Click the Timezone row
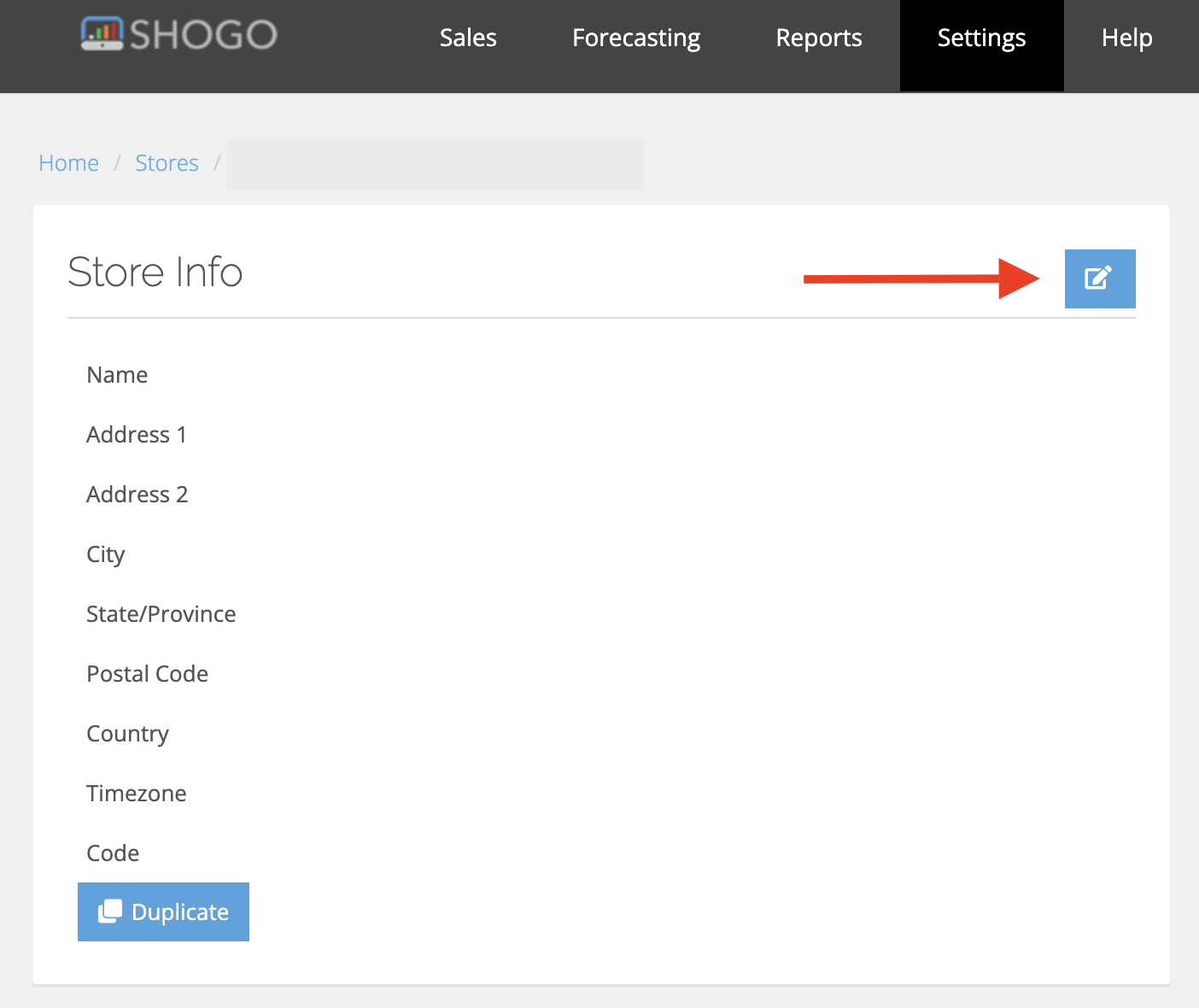This screenshot has width=1199, height=1008. click(136, 793)
